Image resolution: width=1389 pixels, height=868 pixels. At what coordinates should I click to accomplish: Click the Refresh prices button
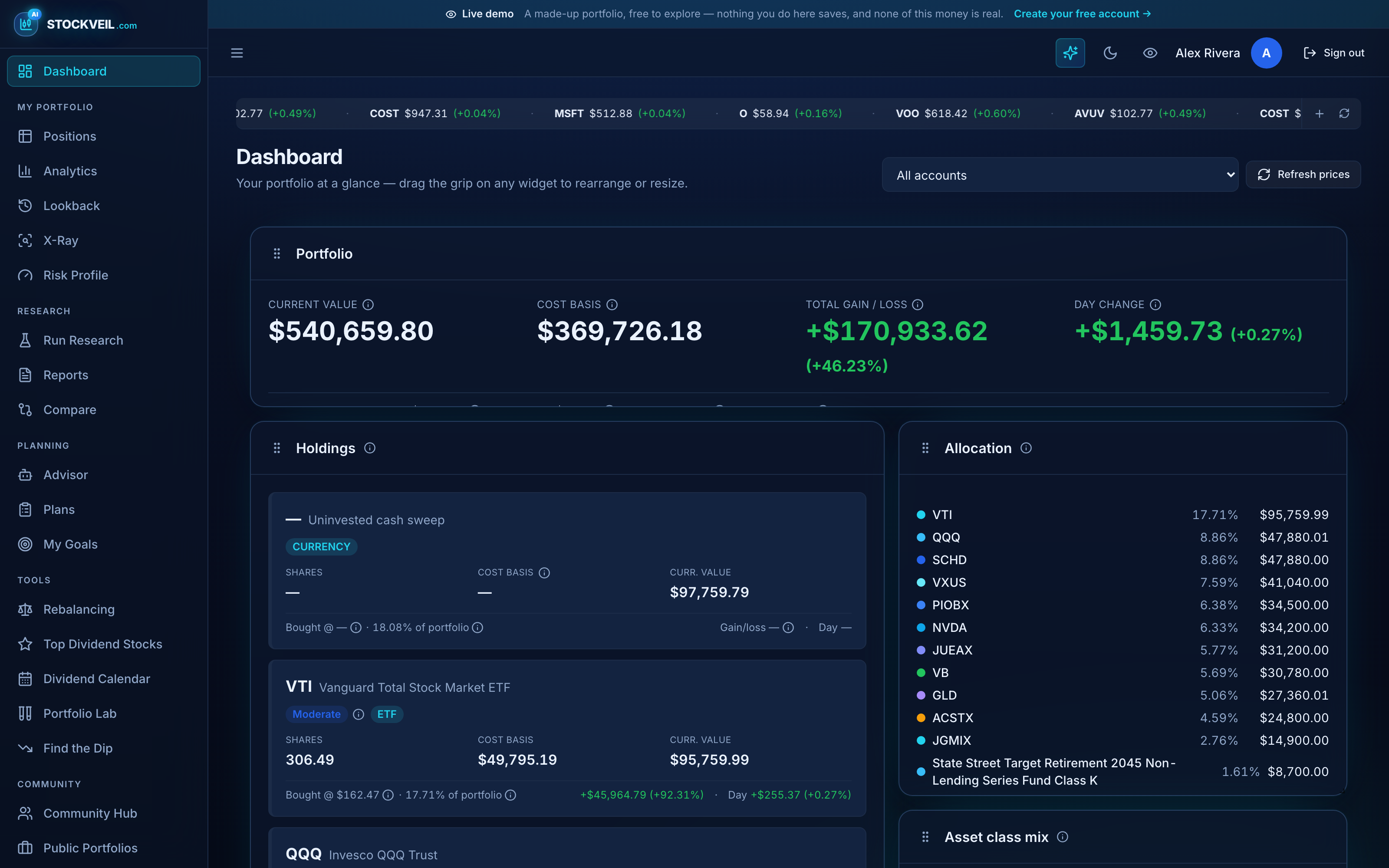tap(1303, 174)
